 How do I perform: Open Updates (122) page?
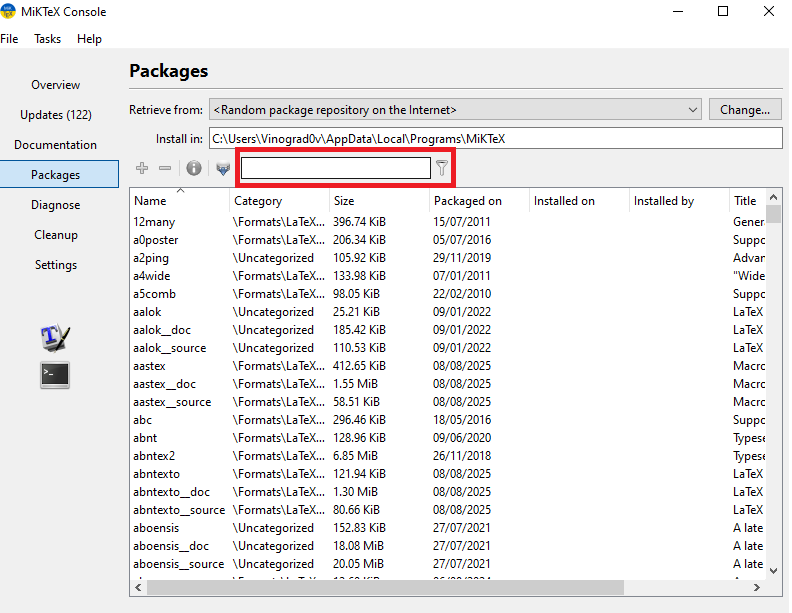click(x=56, y=115)
